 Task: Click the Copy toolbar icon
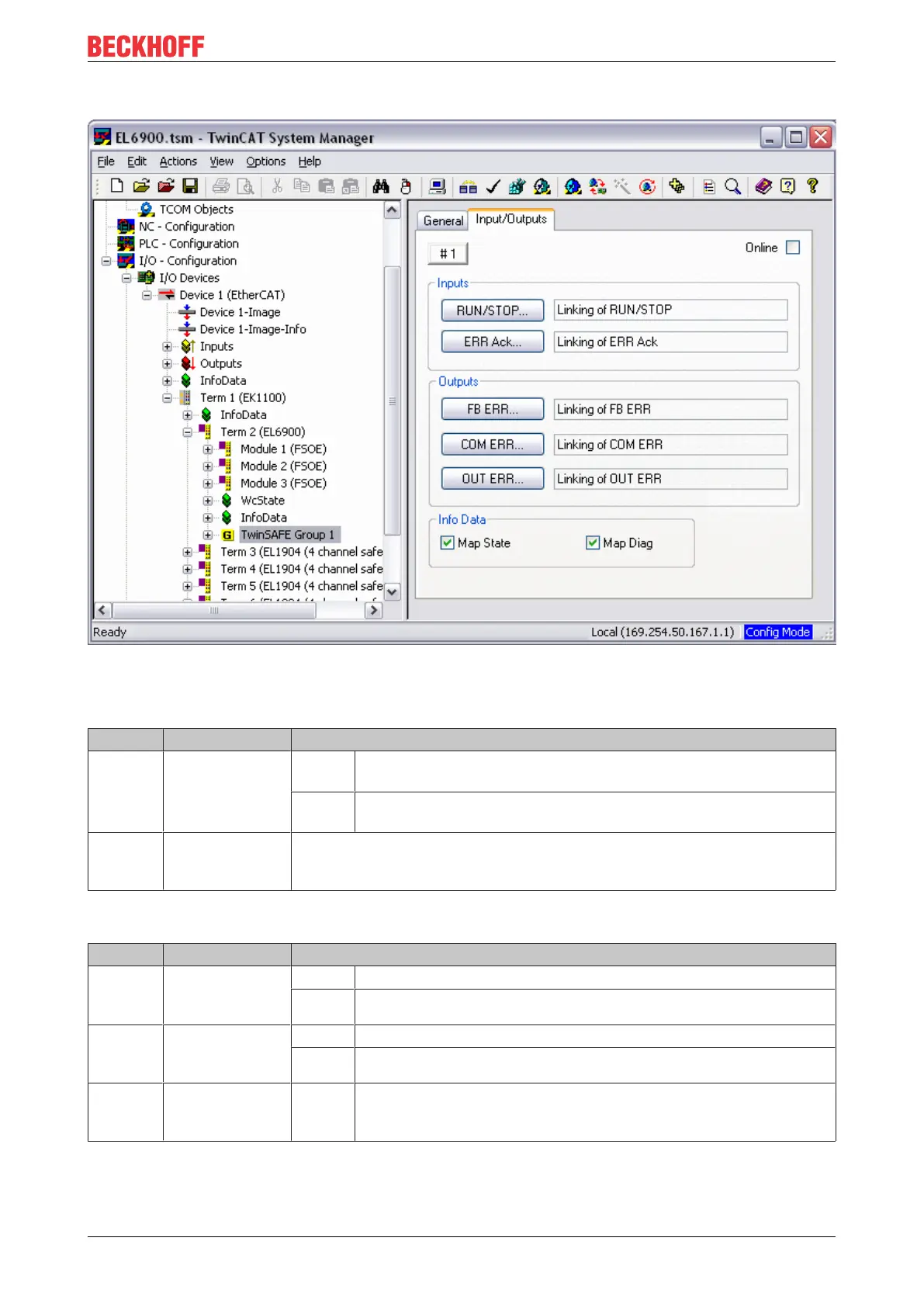(302, 185)
